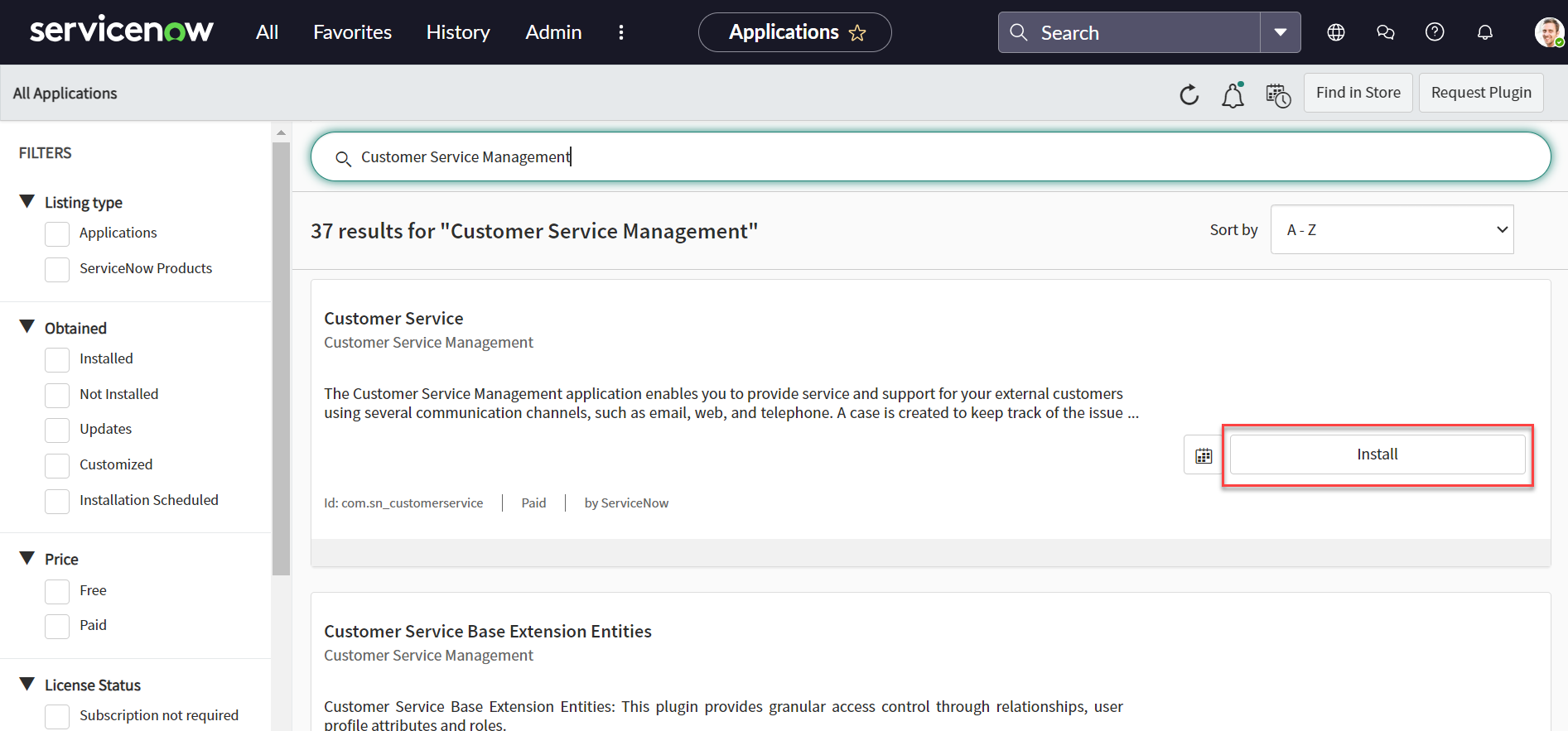This screenshot has width=1568, height=731.
Task: Open the Sort by A - Z dropdown
Action: [1392, 229]
